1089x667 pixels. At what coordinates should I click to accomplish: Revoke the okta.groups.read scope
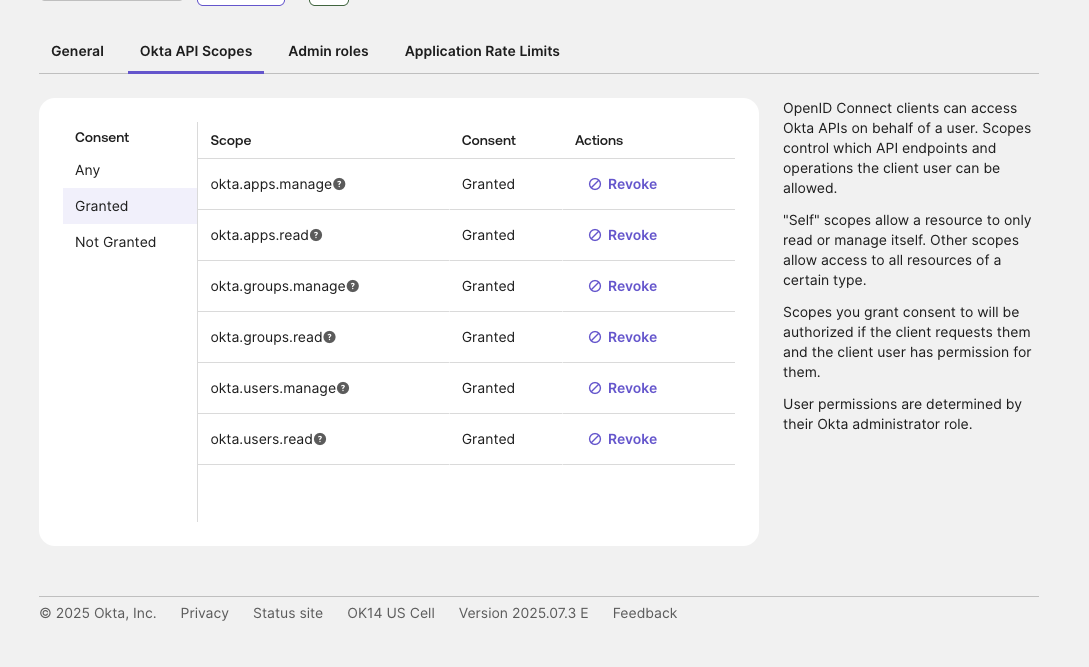[623, 337]
